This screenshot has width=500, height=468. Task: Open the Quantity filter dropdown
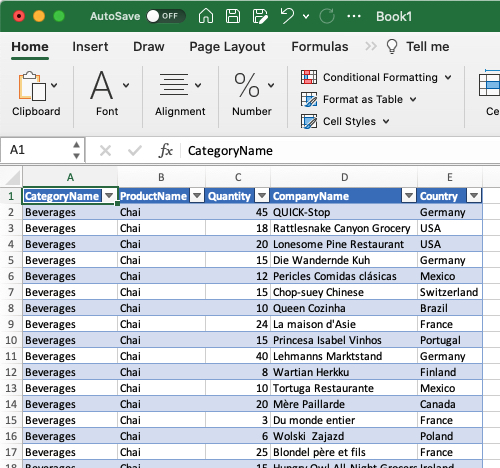click(262, 196)
